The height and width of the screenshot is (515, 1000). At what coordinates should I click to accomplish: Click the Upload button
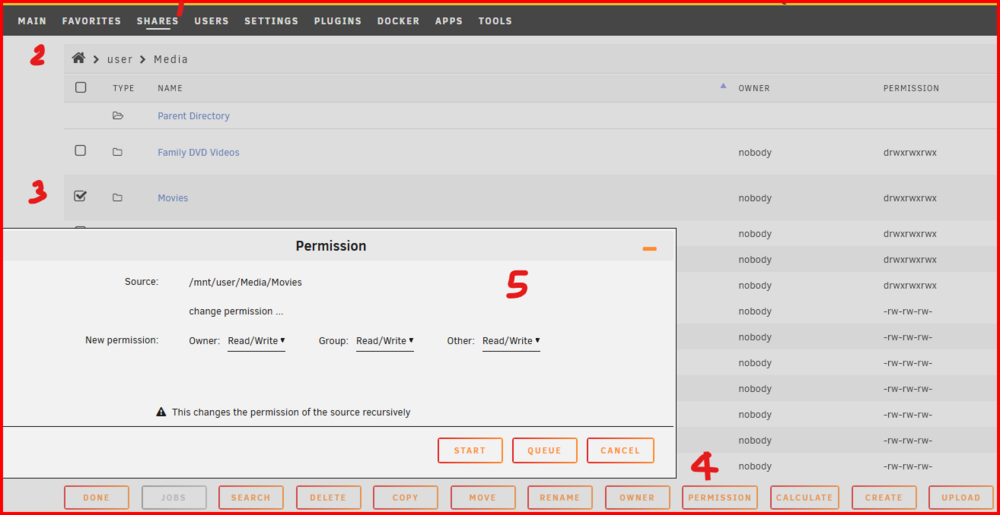pyautogui.click(x=961, y=497)
